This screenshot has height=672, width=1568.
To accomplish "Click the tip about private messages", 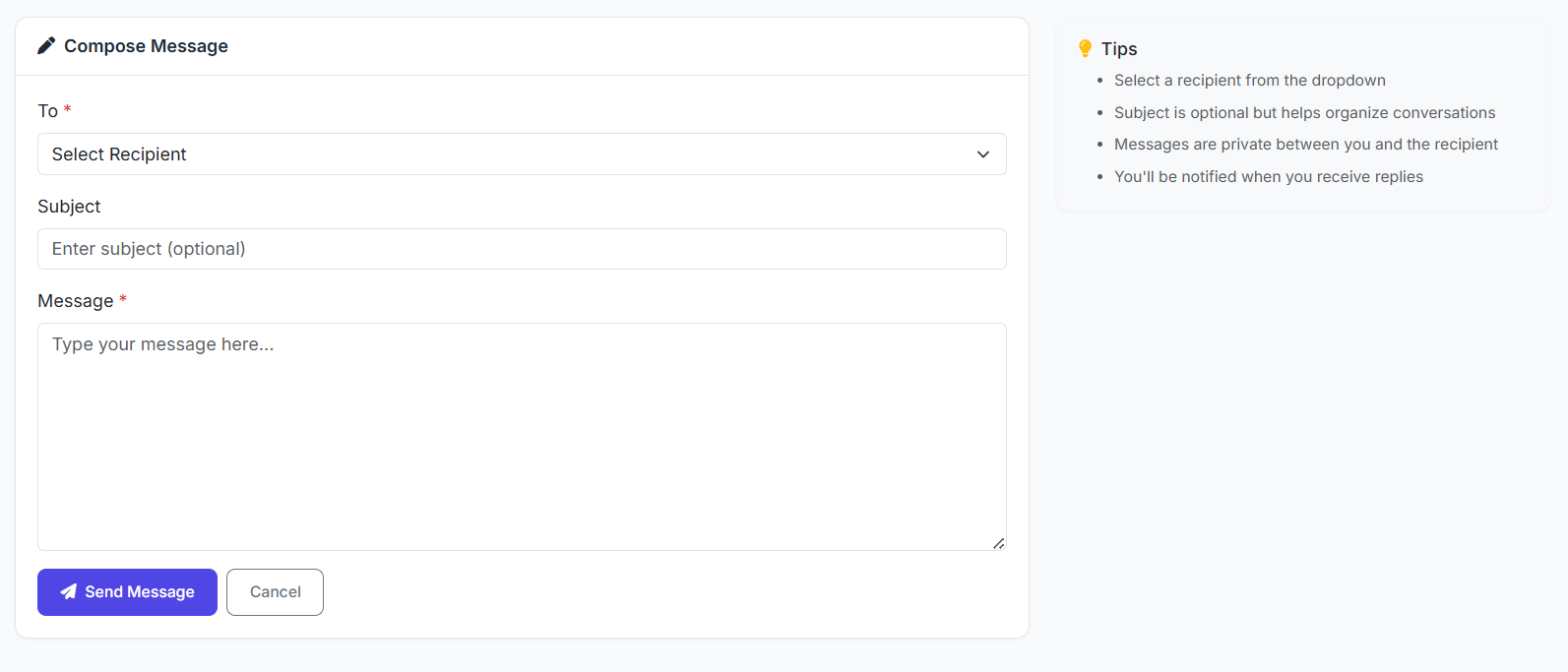I will click(x=1305, y=145).
